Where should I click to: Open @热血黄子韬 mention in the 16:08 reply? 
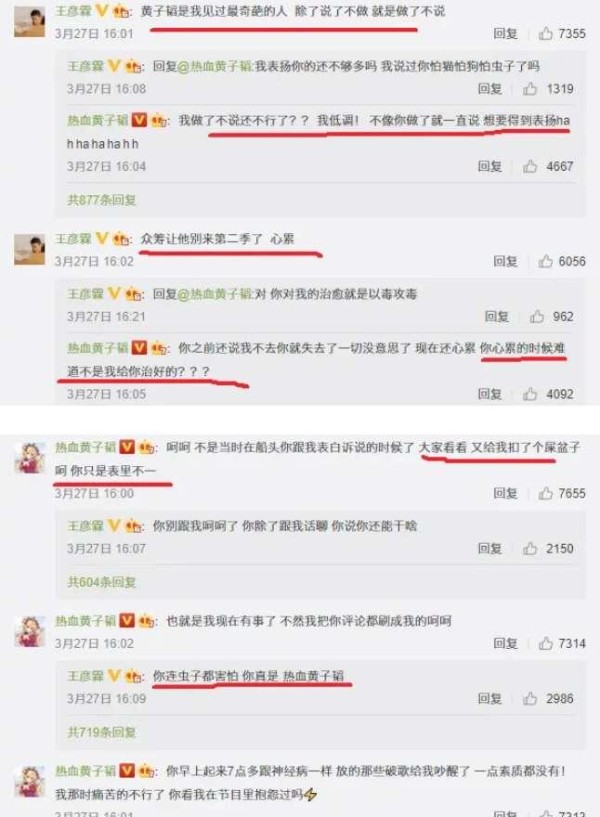(x=216, y=66)
